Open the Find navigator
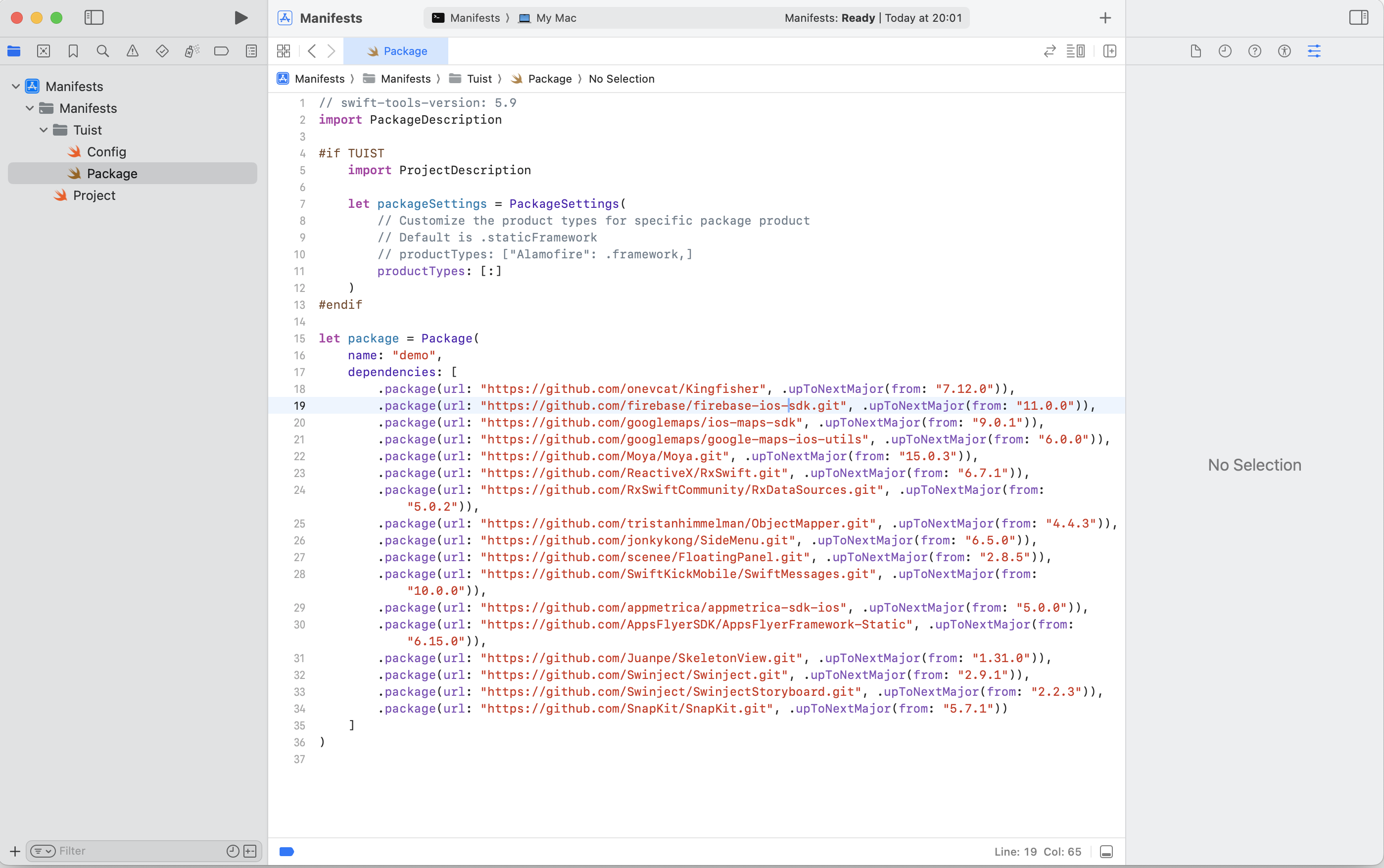The width and height of the screenshot is (1384, 868). coord(103,51)
